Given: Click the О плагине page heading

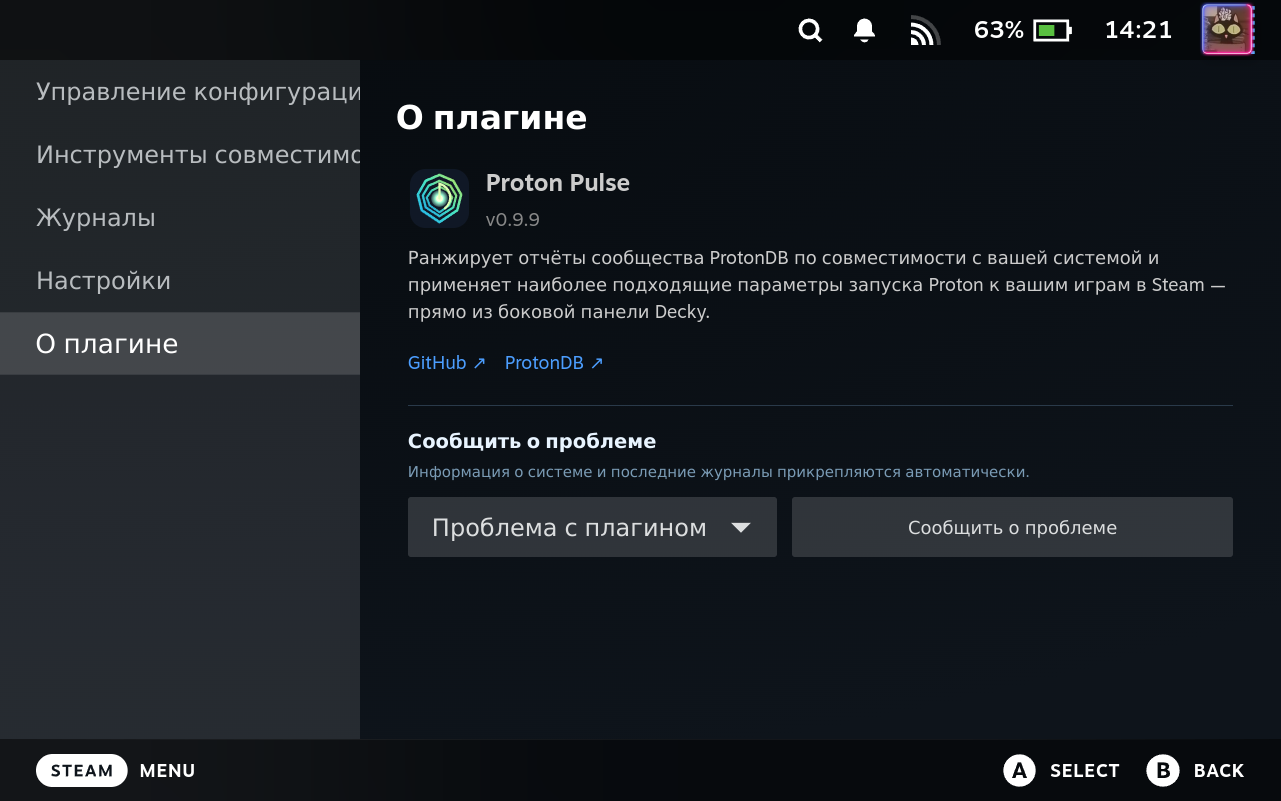Looking at the screenshot, I should [492, 118].
